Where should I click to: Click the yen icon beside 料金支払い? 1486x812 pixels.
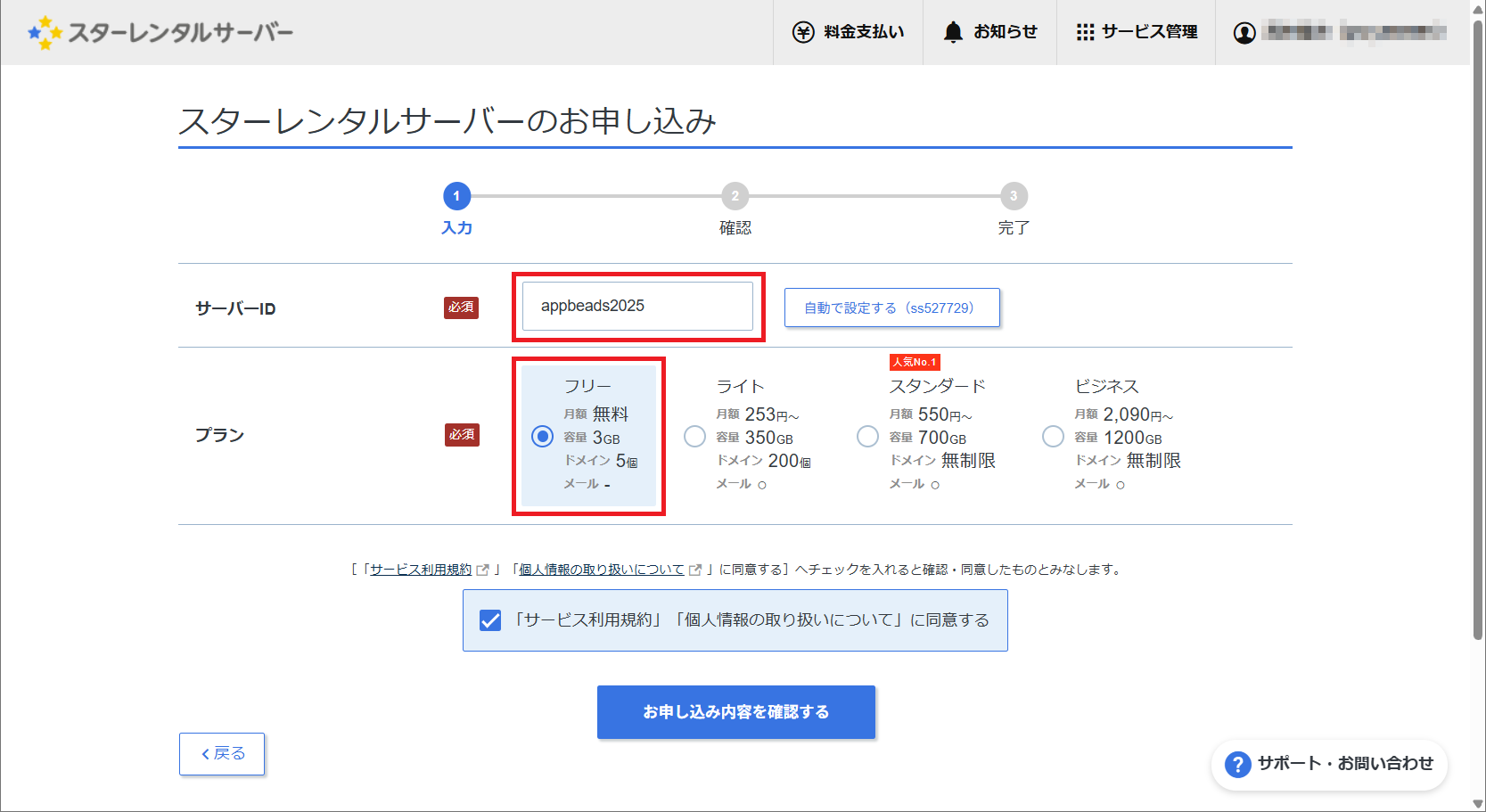[x=803, y=32]
